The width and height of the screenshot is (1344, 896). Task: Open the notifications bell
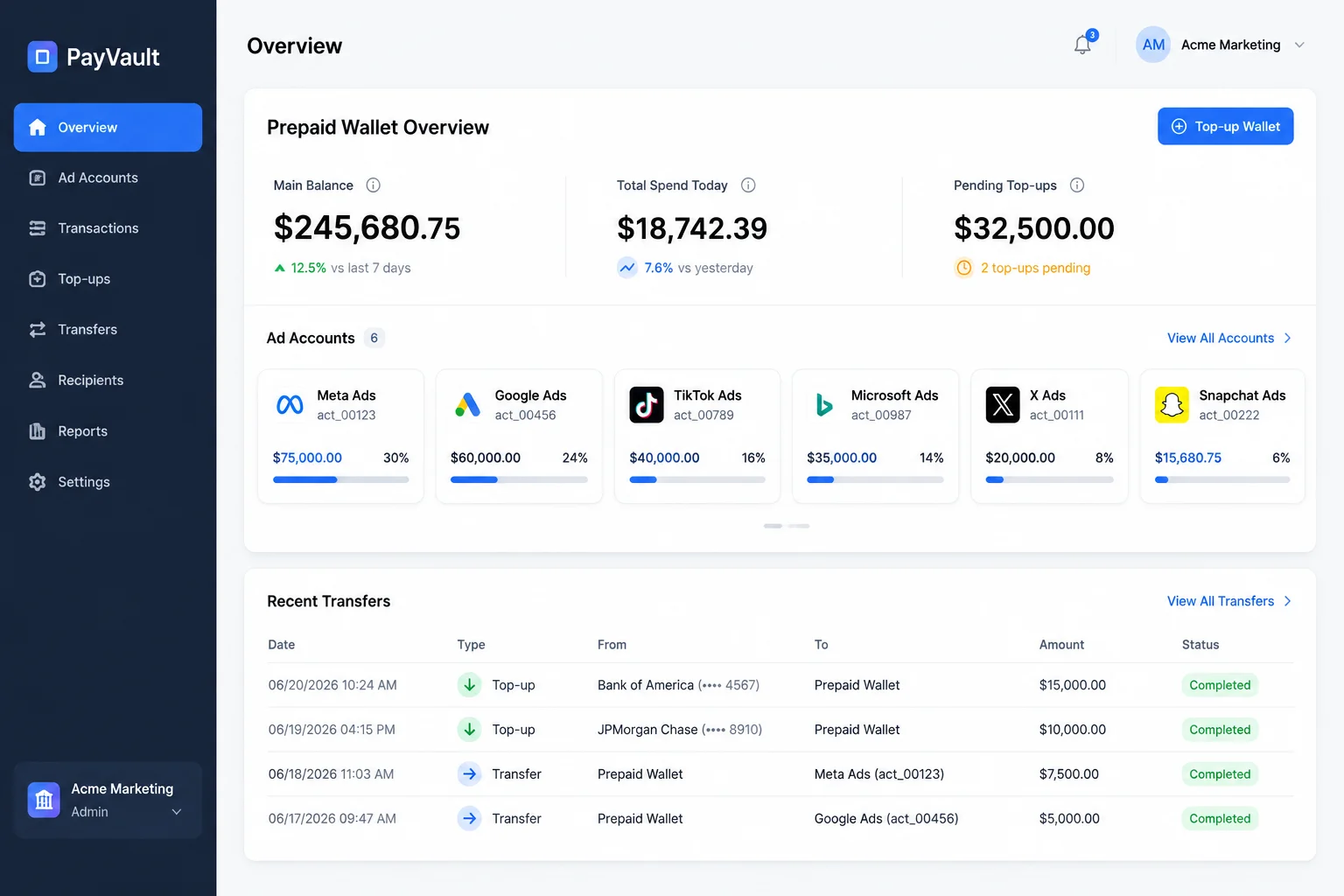coord(1083,44)
